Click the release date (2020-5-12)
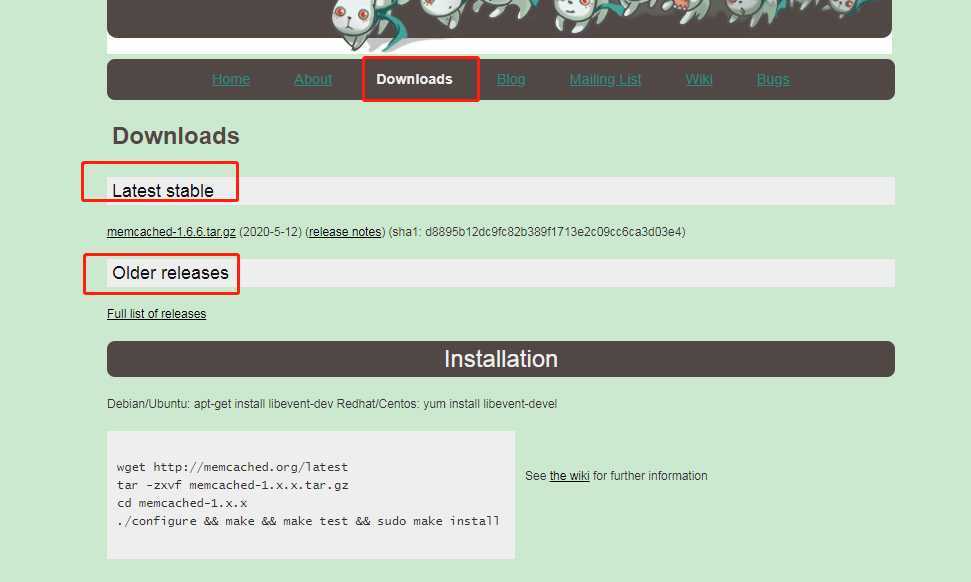971x582 pixels. 271,232
